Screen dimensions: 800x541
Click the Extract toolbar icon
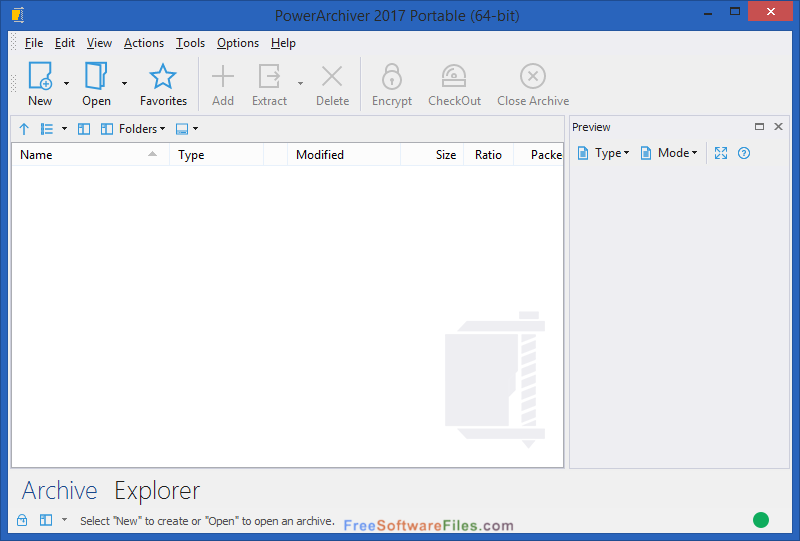(269, 77)
